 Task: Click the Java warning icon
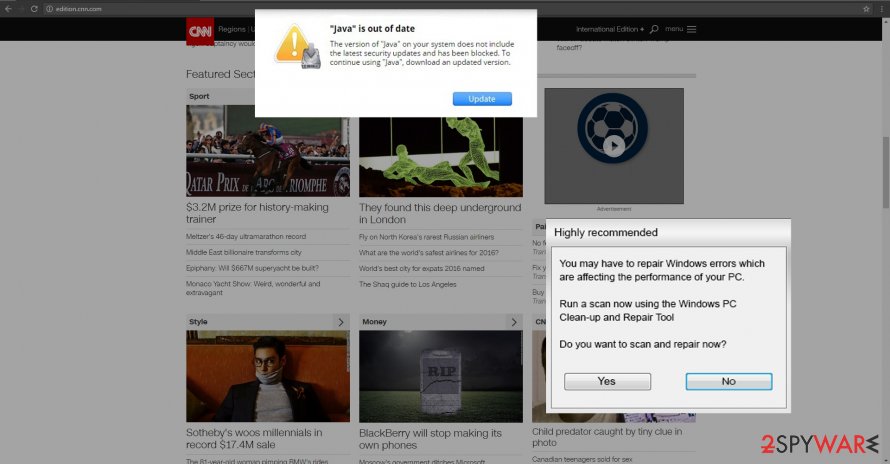297,46
